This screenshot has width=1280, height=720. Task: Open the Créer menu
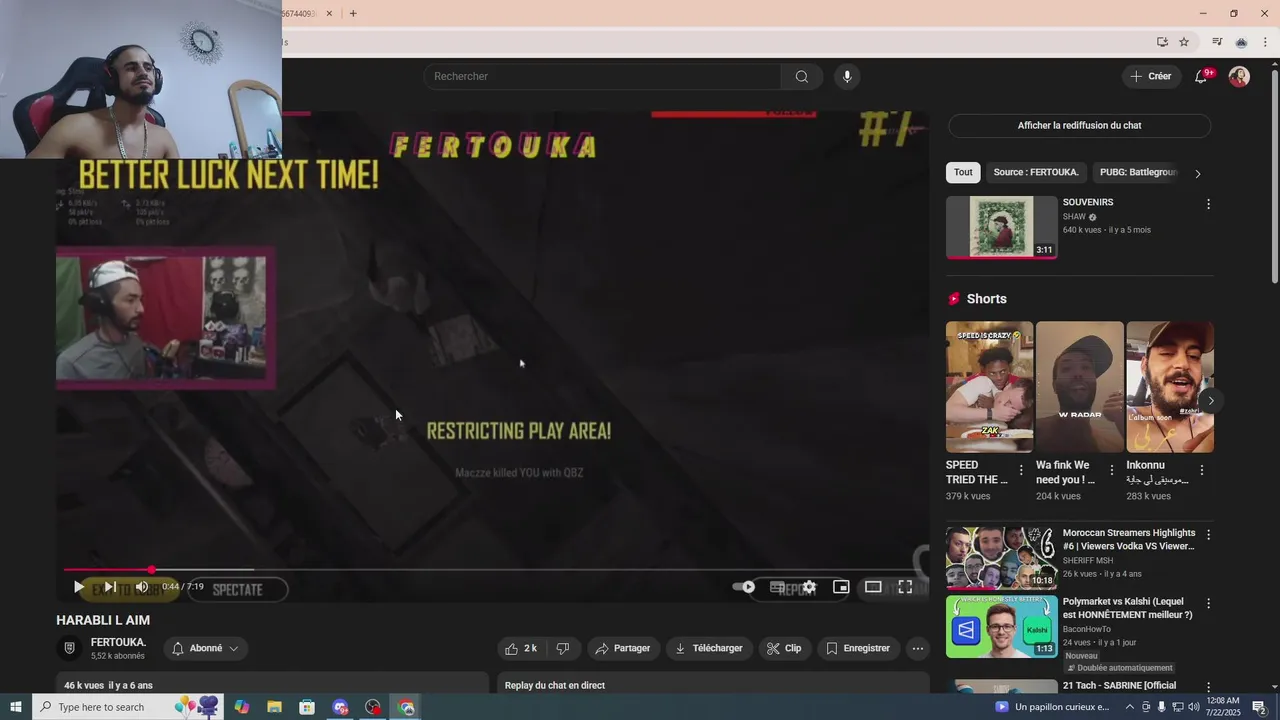[1150, 76]
